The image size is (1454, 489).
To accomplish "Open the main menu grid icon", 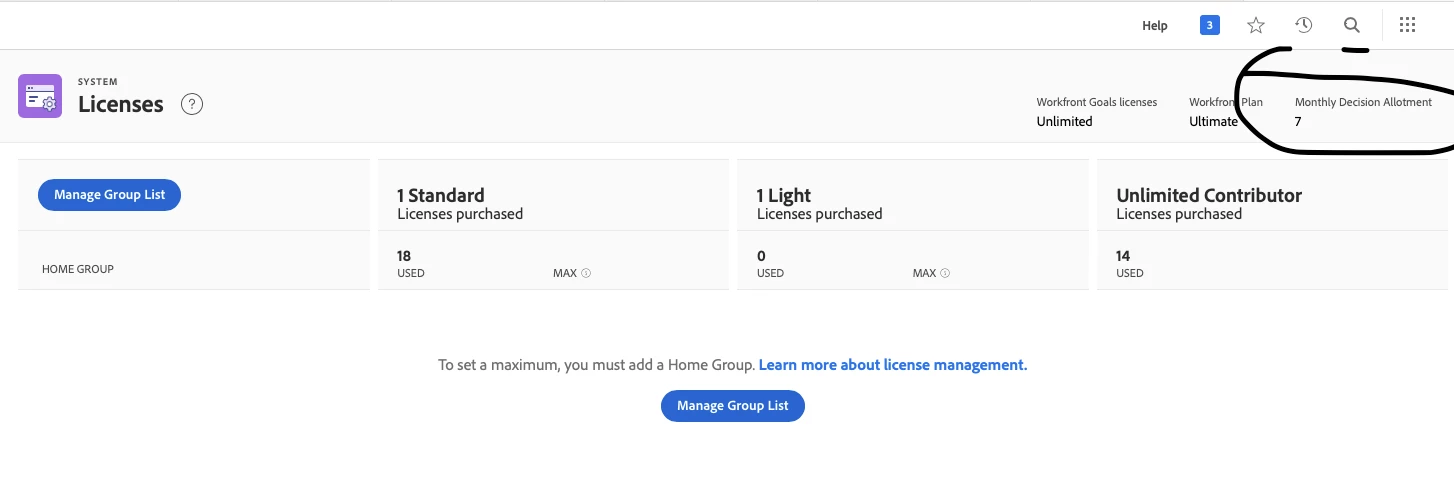I will (1407, 25).
